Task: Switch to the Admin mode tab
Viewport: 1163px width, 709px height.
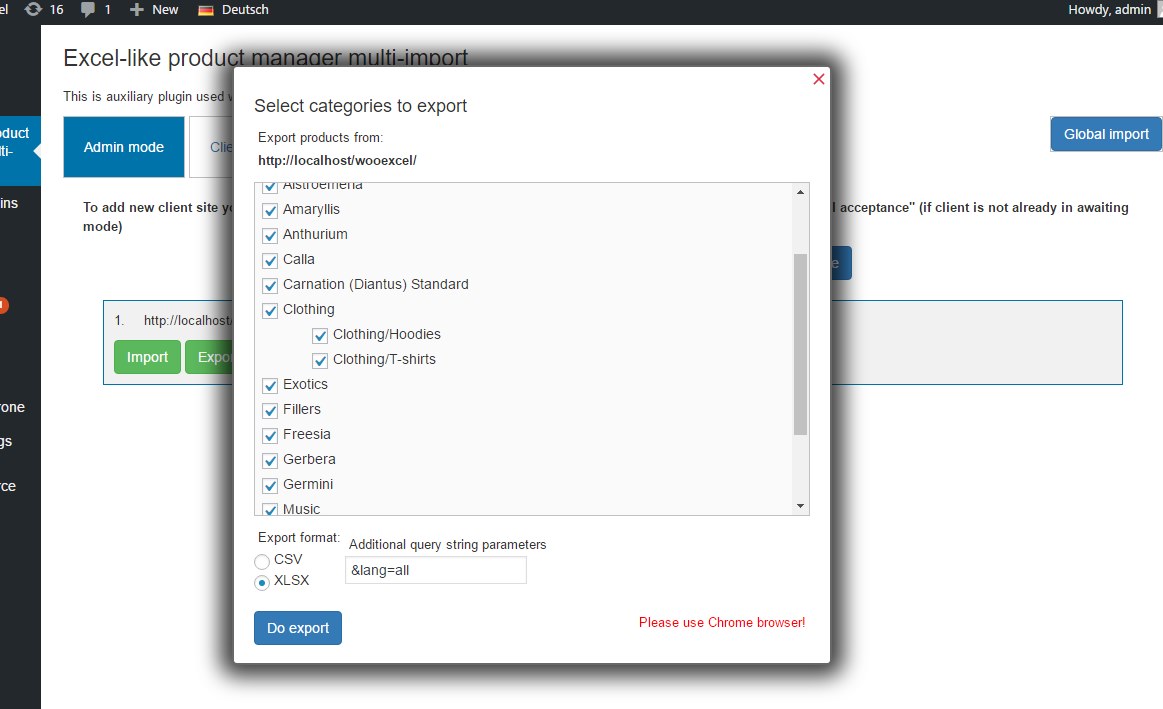Action: 123,146
